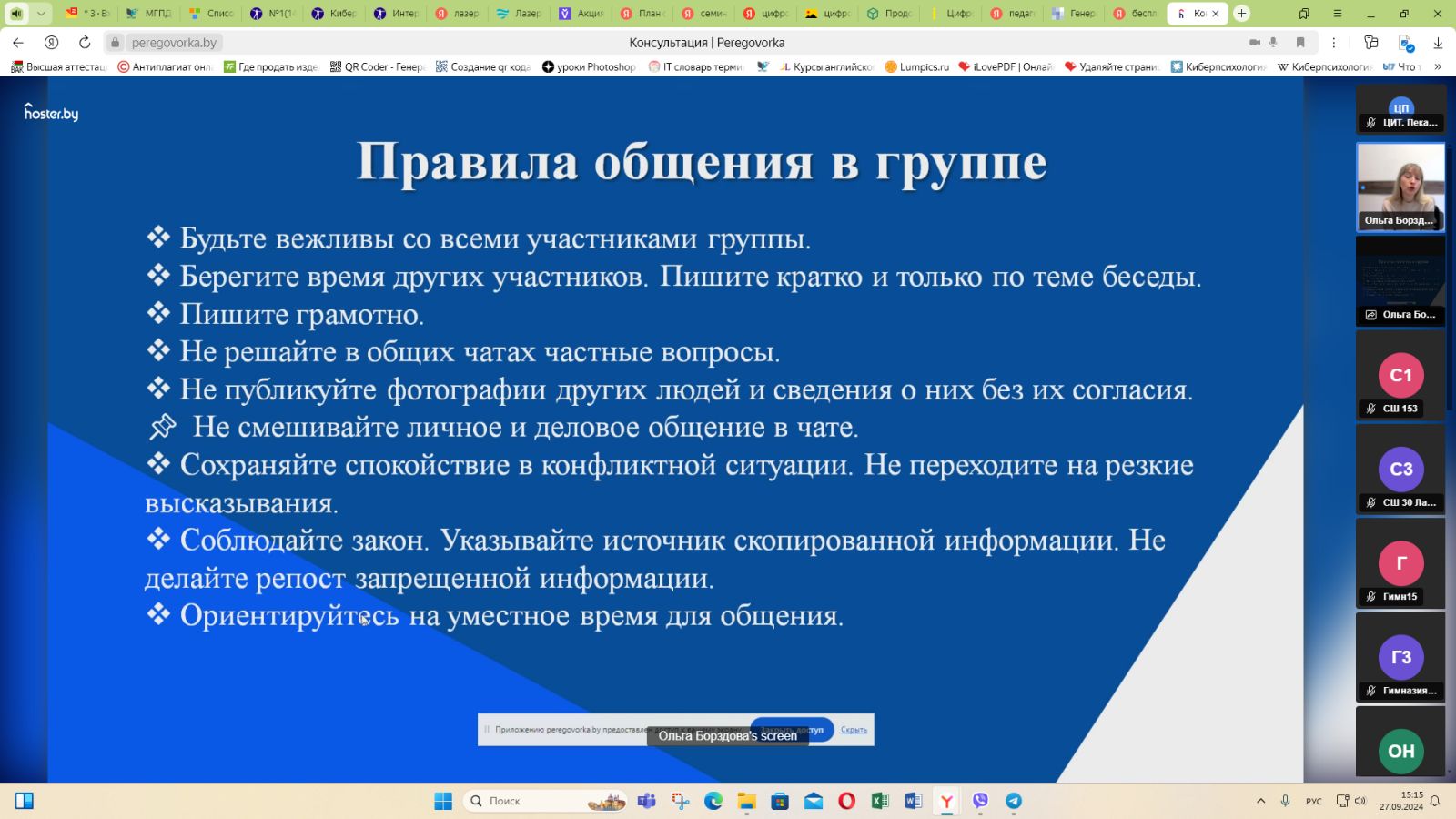Switch input language 'РУС' in tray
Image resolution: width=1456 pixels, height=819 pixels.
pos(1314,801)
